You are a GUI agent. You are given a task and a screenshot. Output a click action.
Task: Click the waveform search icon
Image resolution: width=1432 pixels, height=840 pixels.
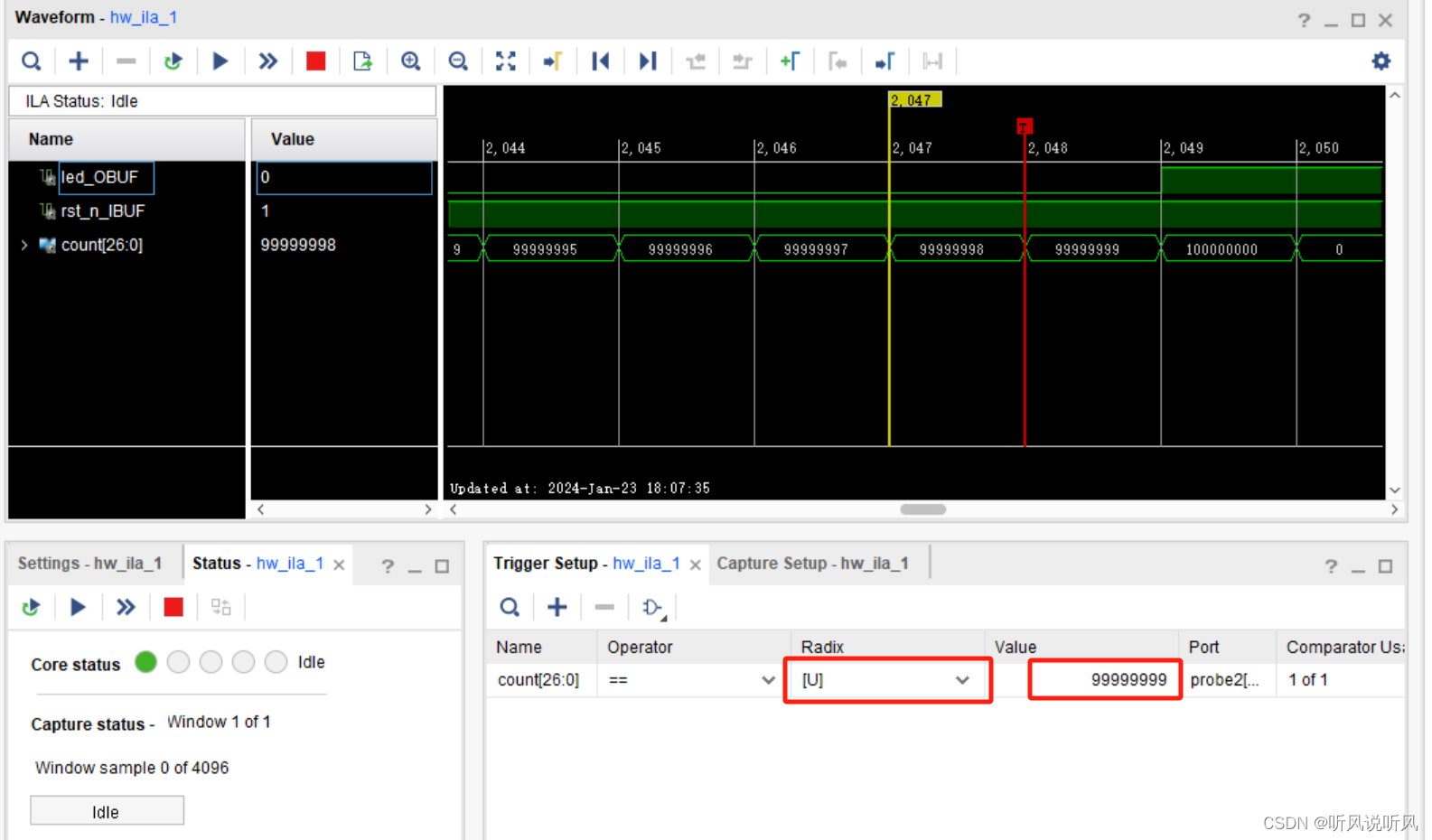pyautogui.click(x=32, y=61)
